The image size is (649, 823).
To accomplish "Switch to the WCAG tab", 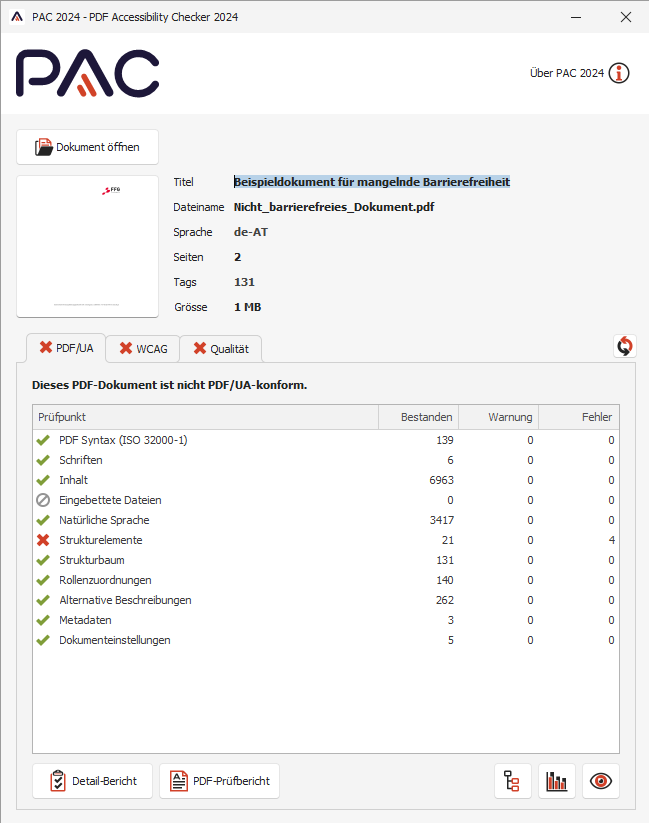I will tap(143, 349).
